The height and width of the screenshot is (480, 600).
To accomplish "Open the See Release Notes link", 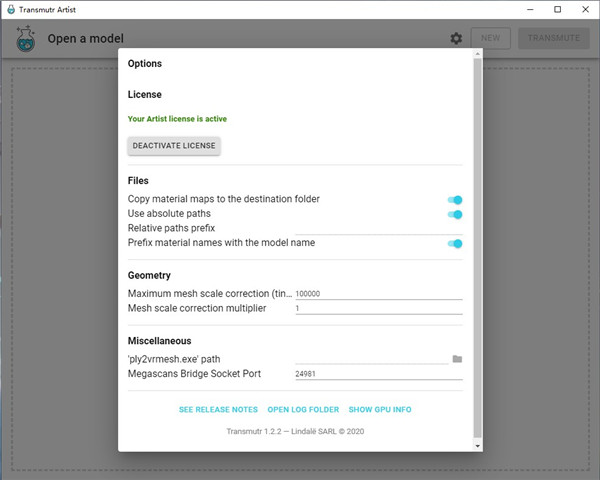I will [218, 410].
